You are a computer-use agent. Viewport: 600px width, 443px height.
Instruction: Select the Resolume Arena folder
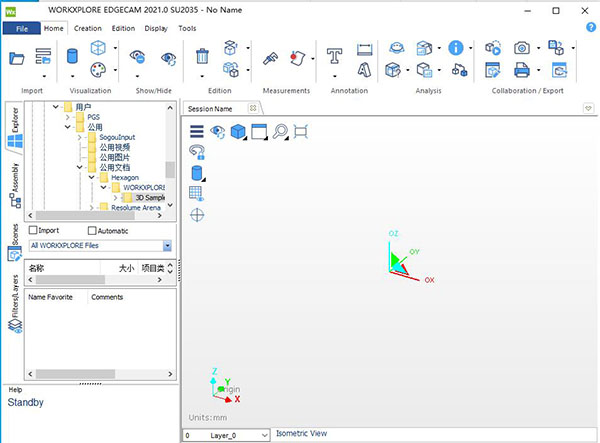[x=136, y=207]
